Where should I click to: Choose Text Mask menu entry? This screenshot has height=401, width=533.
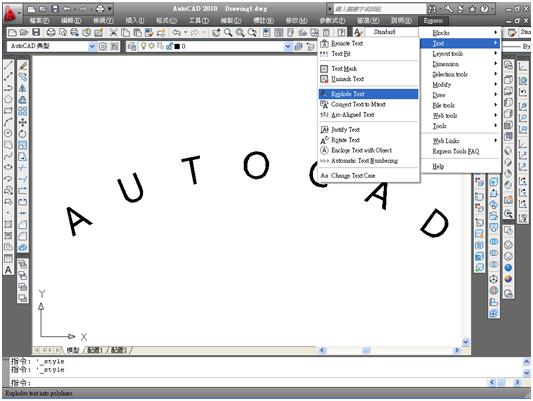pos(368,69)
